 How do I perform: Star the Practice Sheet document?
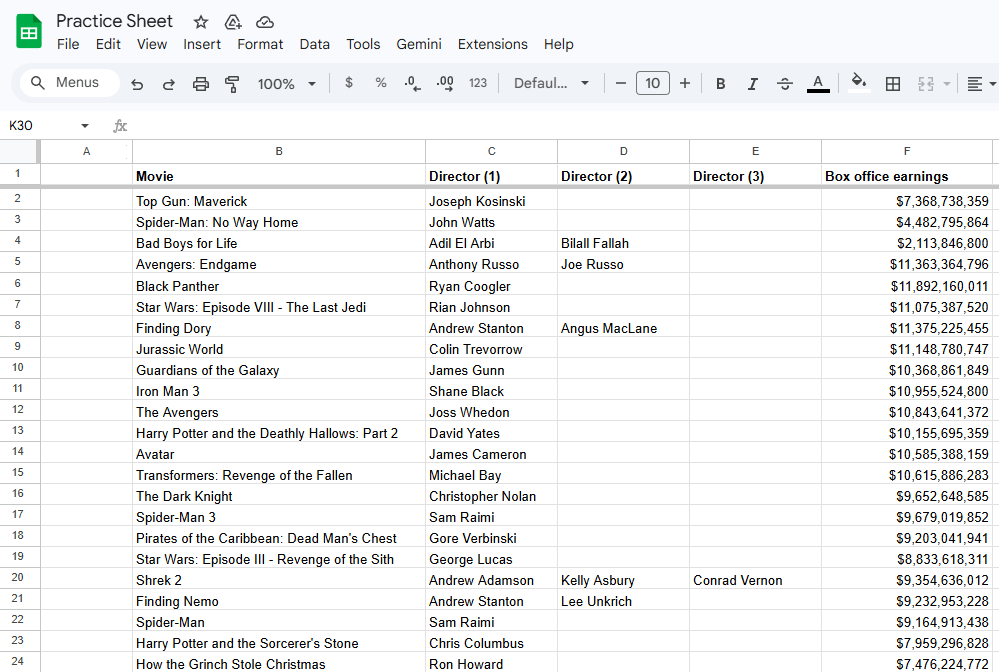(201, 22)
